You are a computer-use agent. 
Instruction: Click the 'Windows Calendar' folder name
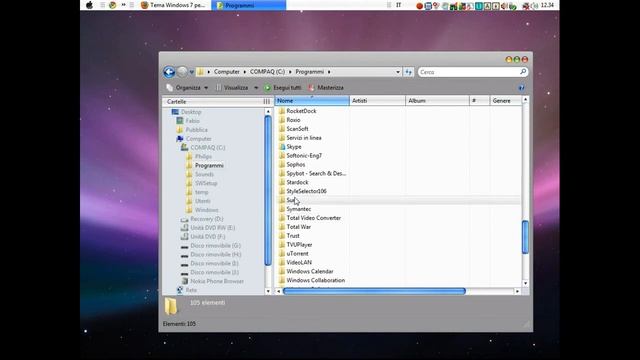310,271
